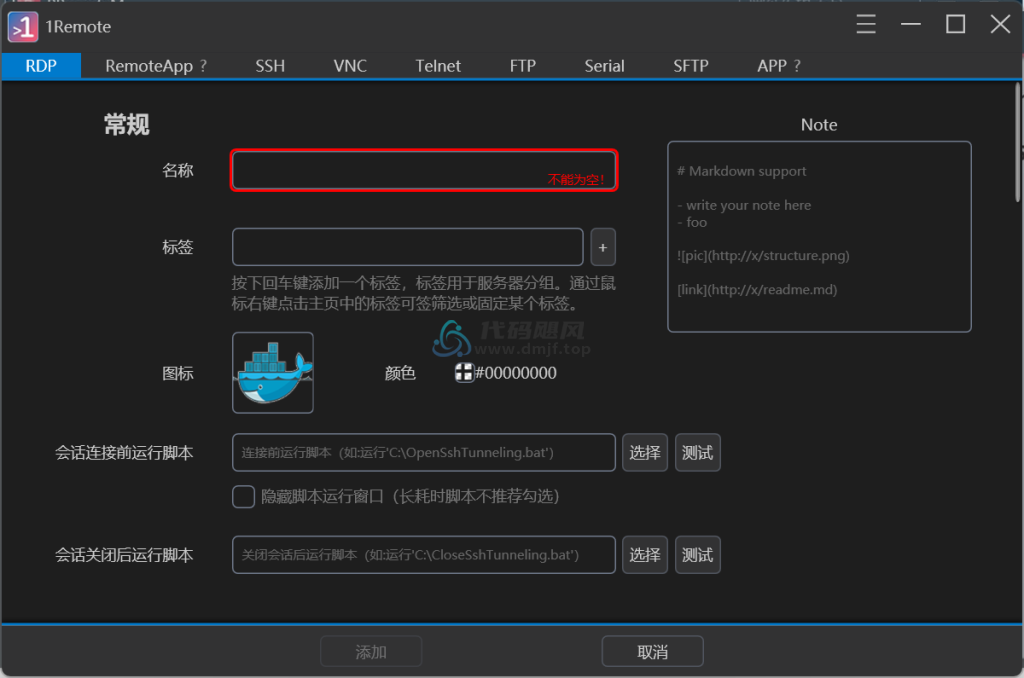Switch to the SFTP tab
Viewport: 1024px width, 678px height.
pos(691,66)
